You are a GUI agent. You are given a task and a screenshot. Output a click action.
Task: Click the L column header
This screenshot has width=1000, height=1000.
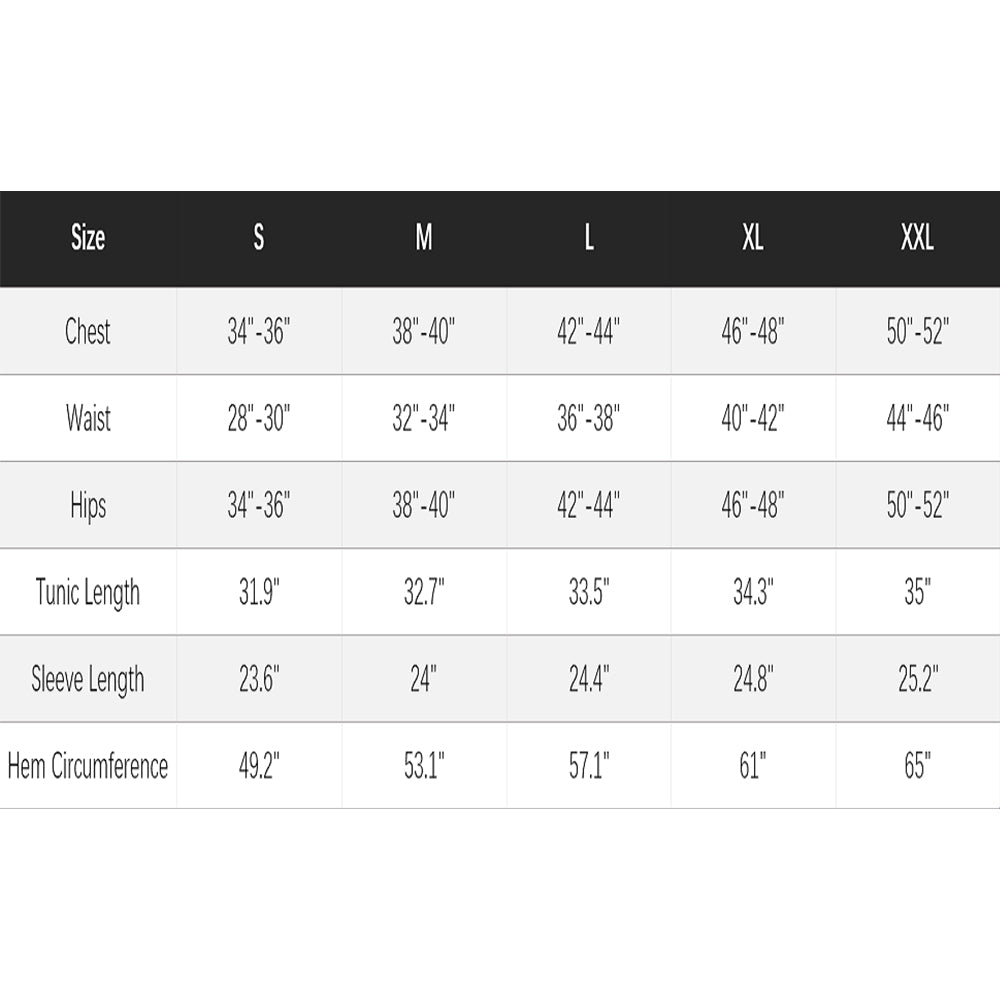(x=589, y=238)
